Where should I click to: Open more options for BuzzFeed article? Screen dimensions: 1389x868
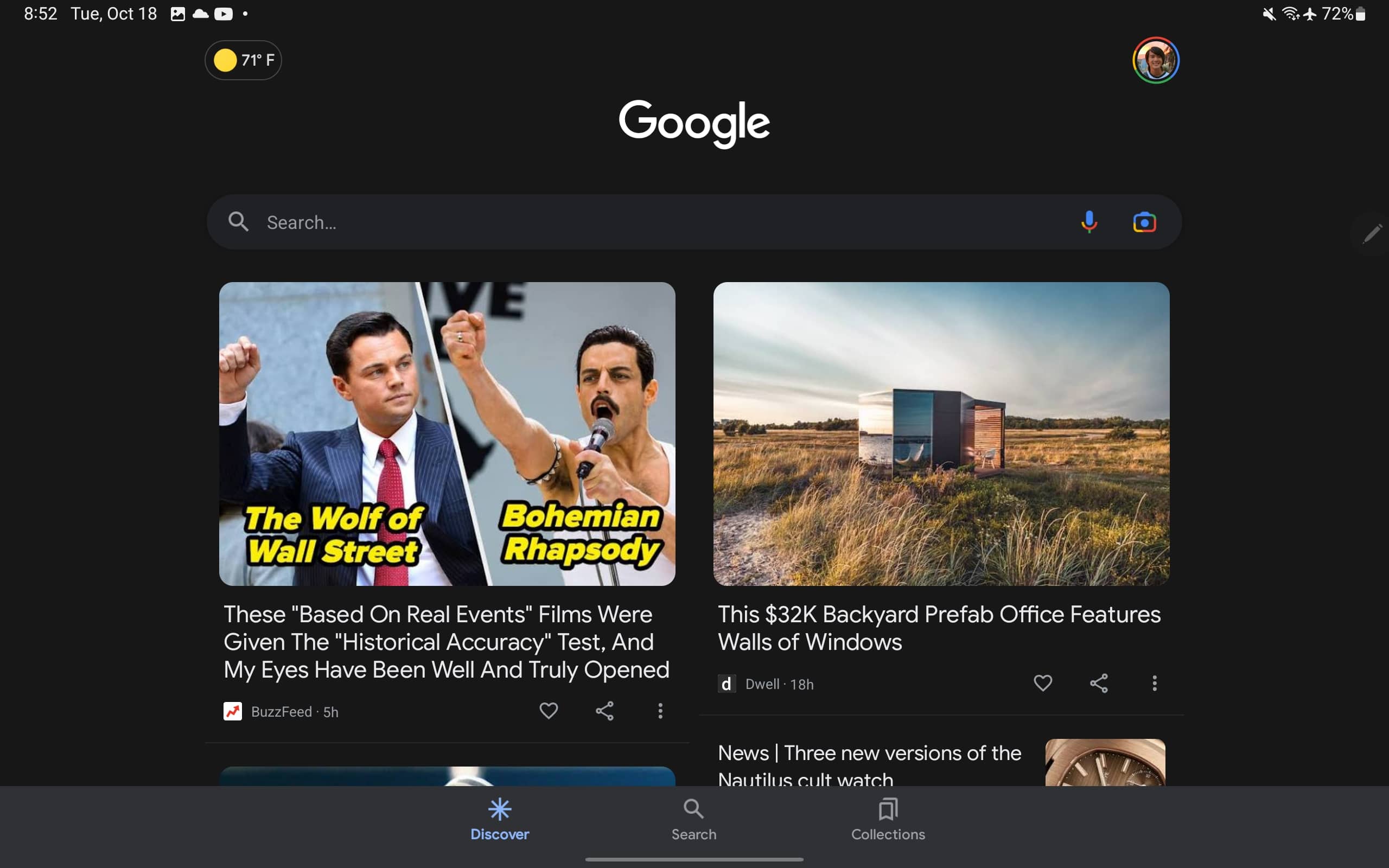pyautogui.click(x=660, y=711)
